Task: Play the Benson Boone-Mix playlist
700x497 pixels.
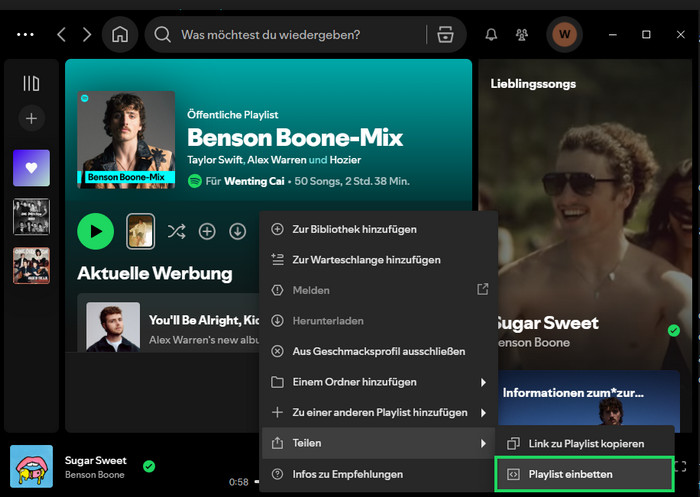Action: point(96,231)
